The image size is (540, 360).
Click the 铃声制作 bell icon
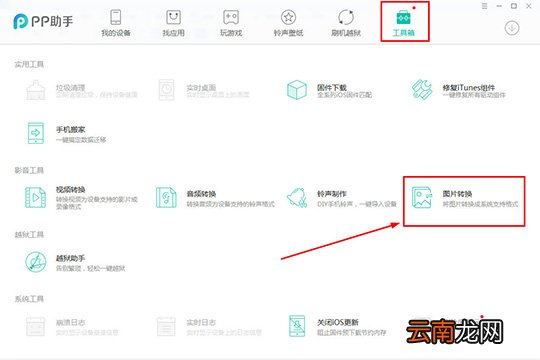coord(297,198)
